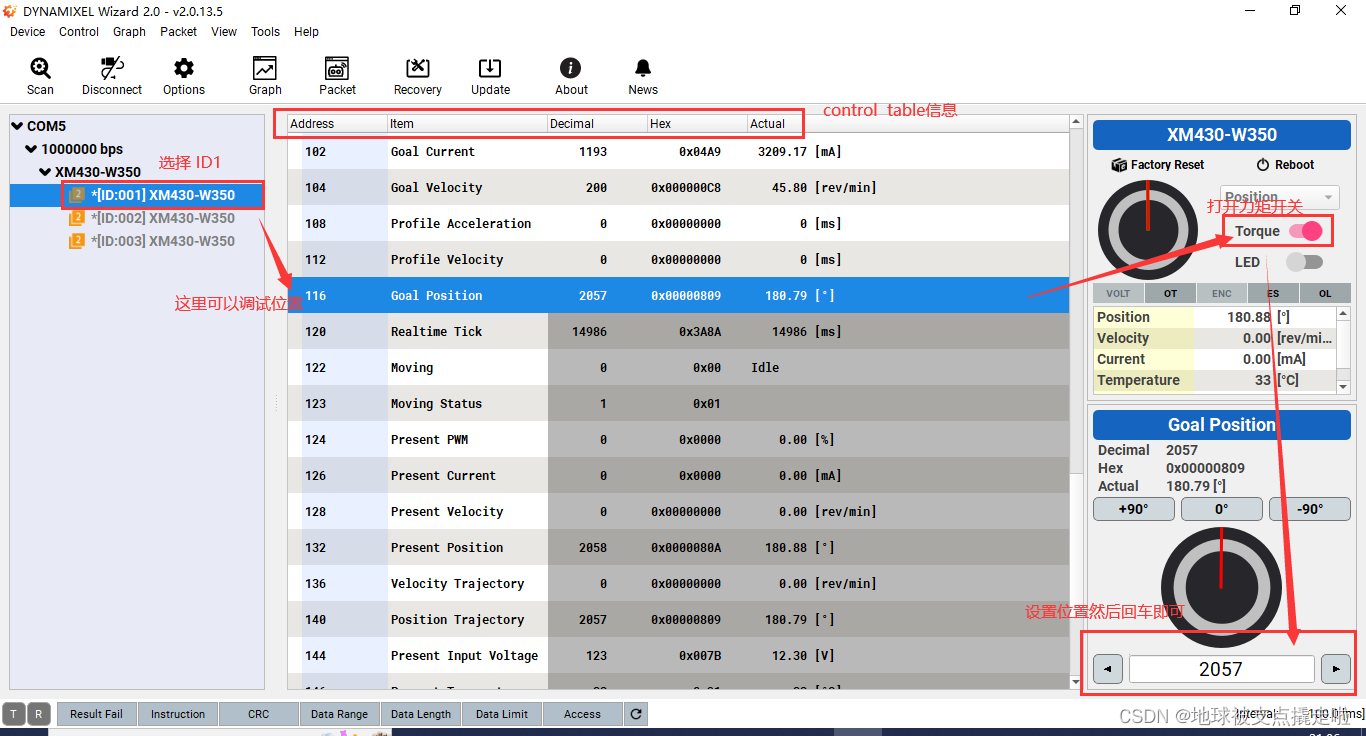Open the Tools menu
The image size is (1366, 736).
265,32
